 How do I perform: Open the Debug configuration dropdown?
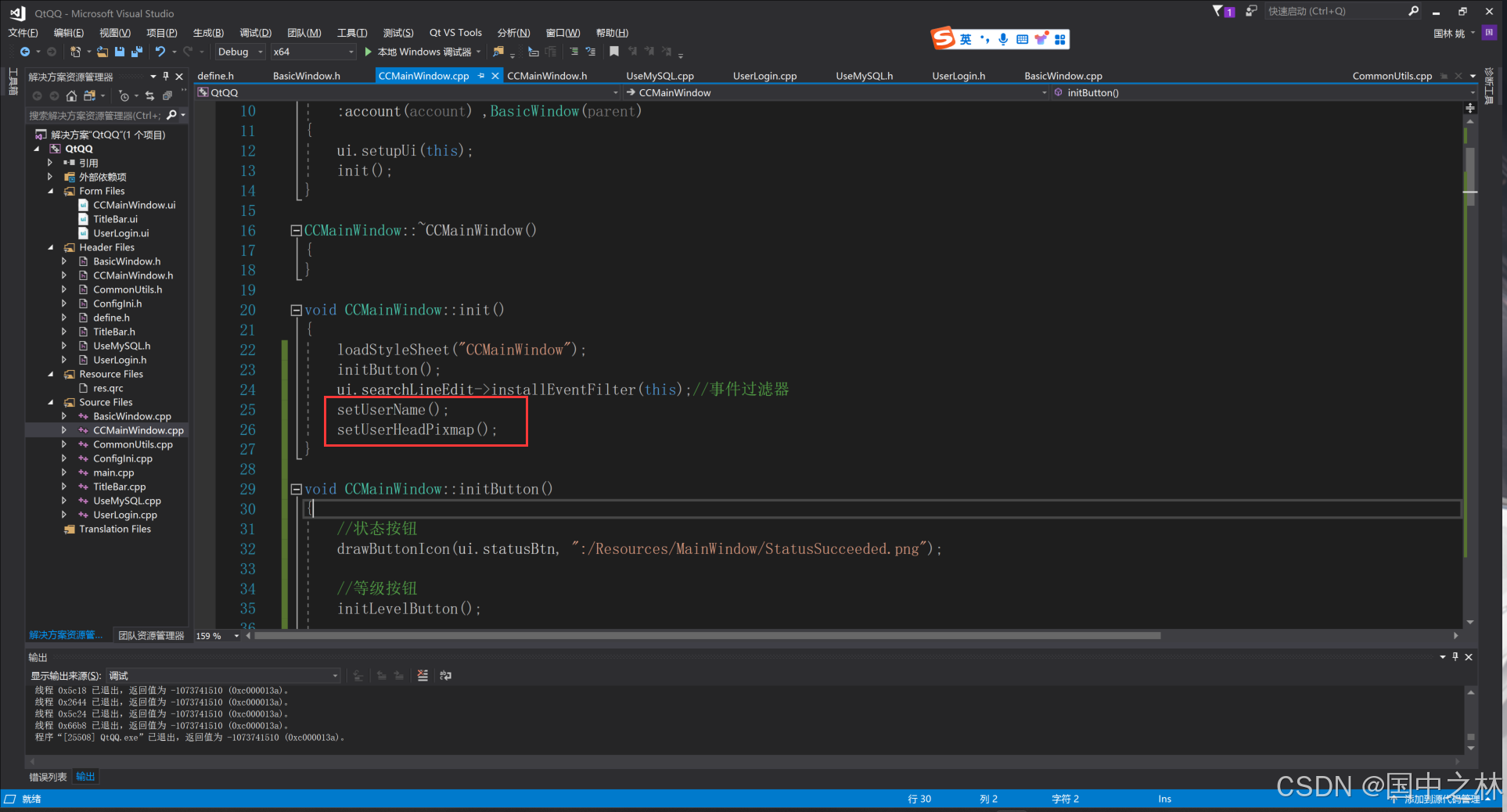(x=240, y=52)
